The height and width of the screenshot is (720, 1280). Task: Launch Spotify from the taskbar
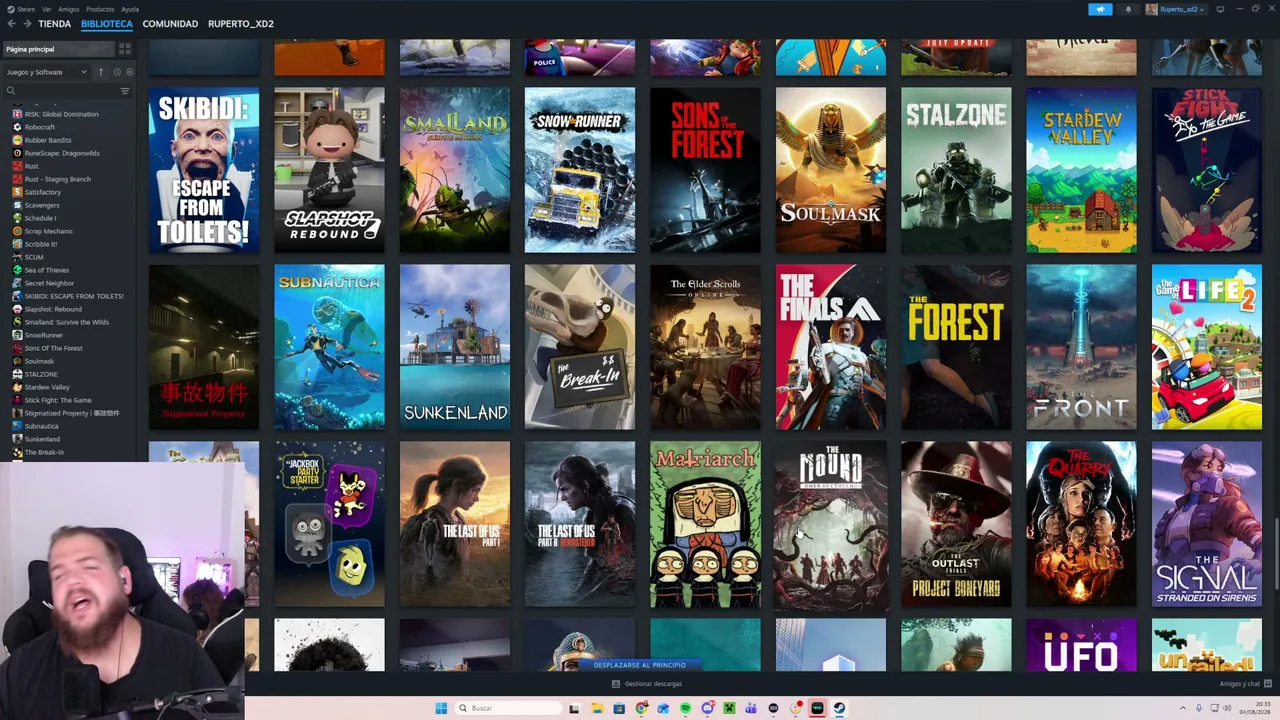click(685, 708)
